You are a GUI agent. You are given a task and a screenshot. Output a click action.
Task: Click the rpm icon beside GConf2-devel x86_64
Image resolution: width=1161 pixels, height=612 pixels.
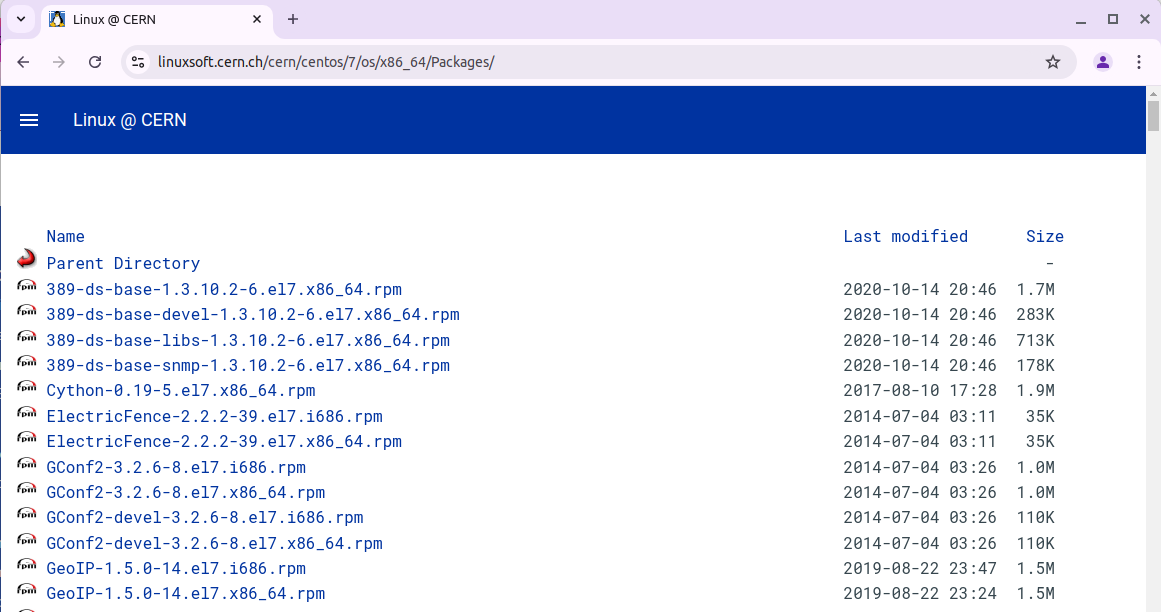(x=27, y=540)
